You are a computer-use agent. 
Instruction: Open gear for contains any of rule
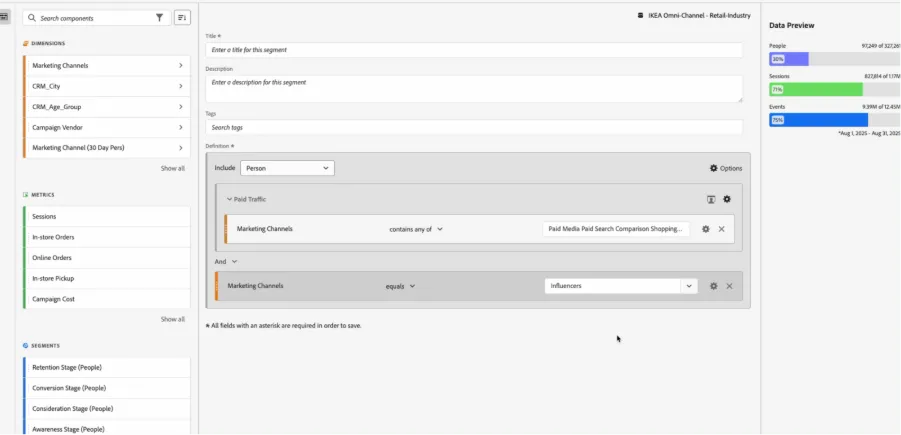pyautogui.click(x=706, y=229)
